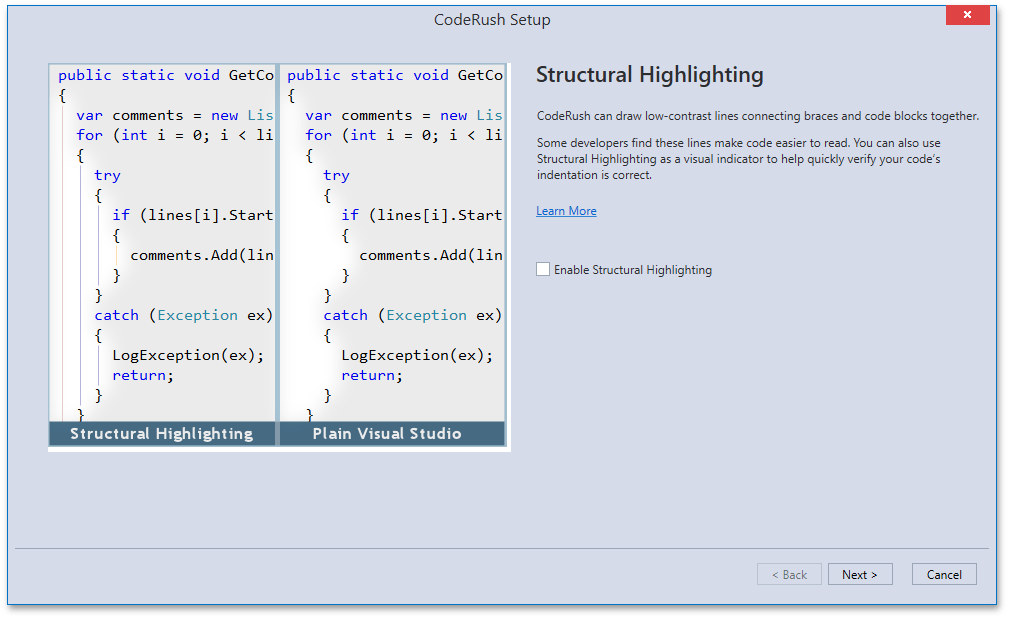Click the disabled Back button
This screenshot has width=1010, height=620.
tap(789, 574)
